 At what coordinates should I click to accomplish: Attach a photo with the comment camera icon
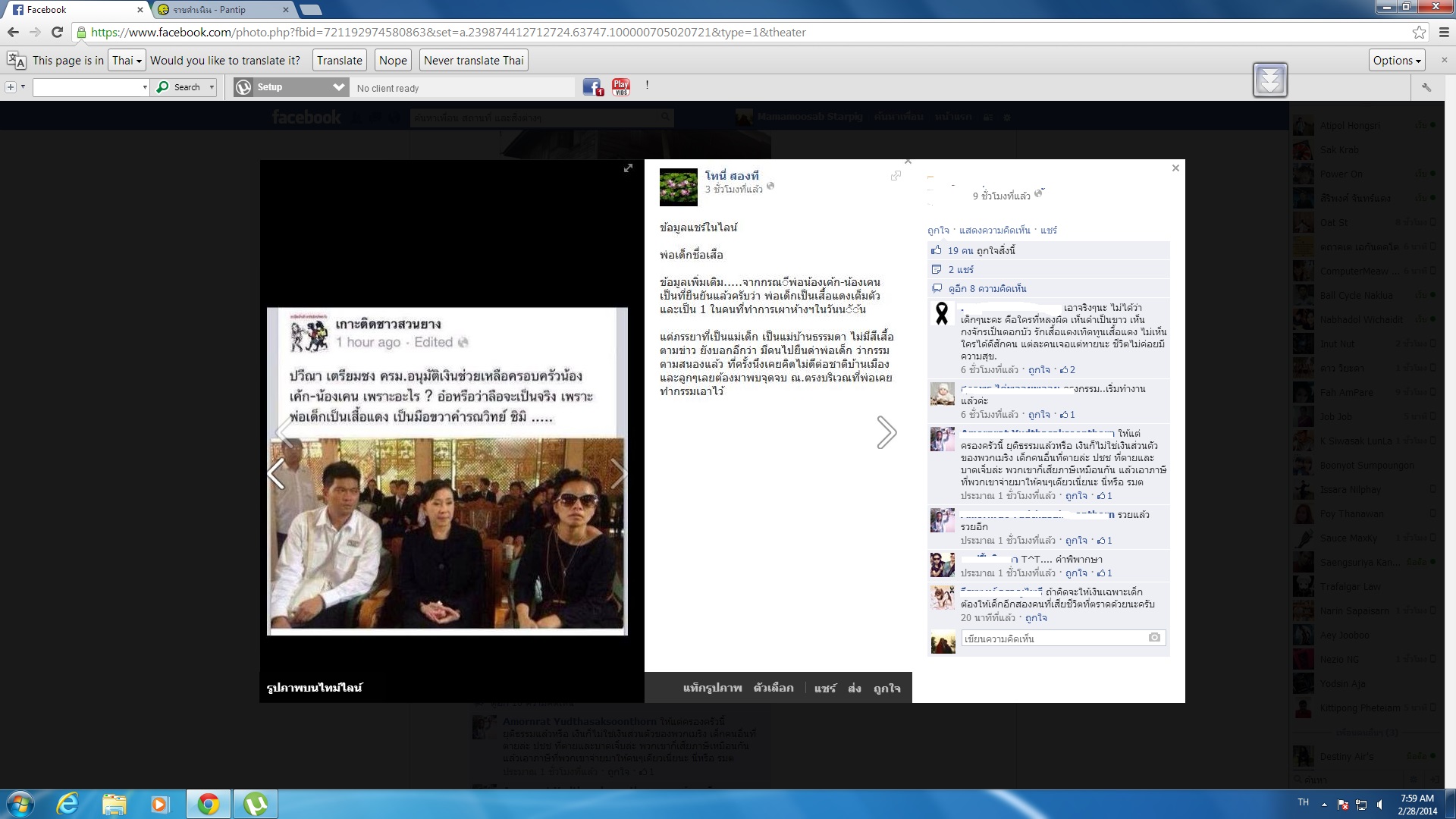[1154, 638]
